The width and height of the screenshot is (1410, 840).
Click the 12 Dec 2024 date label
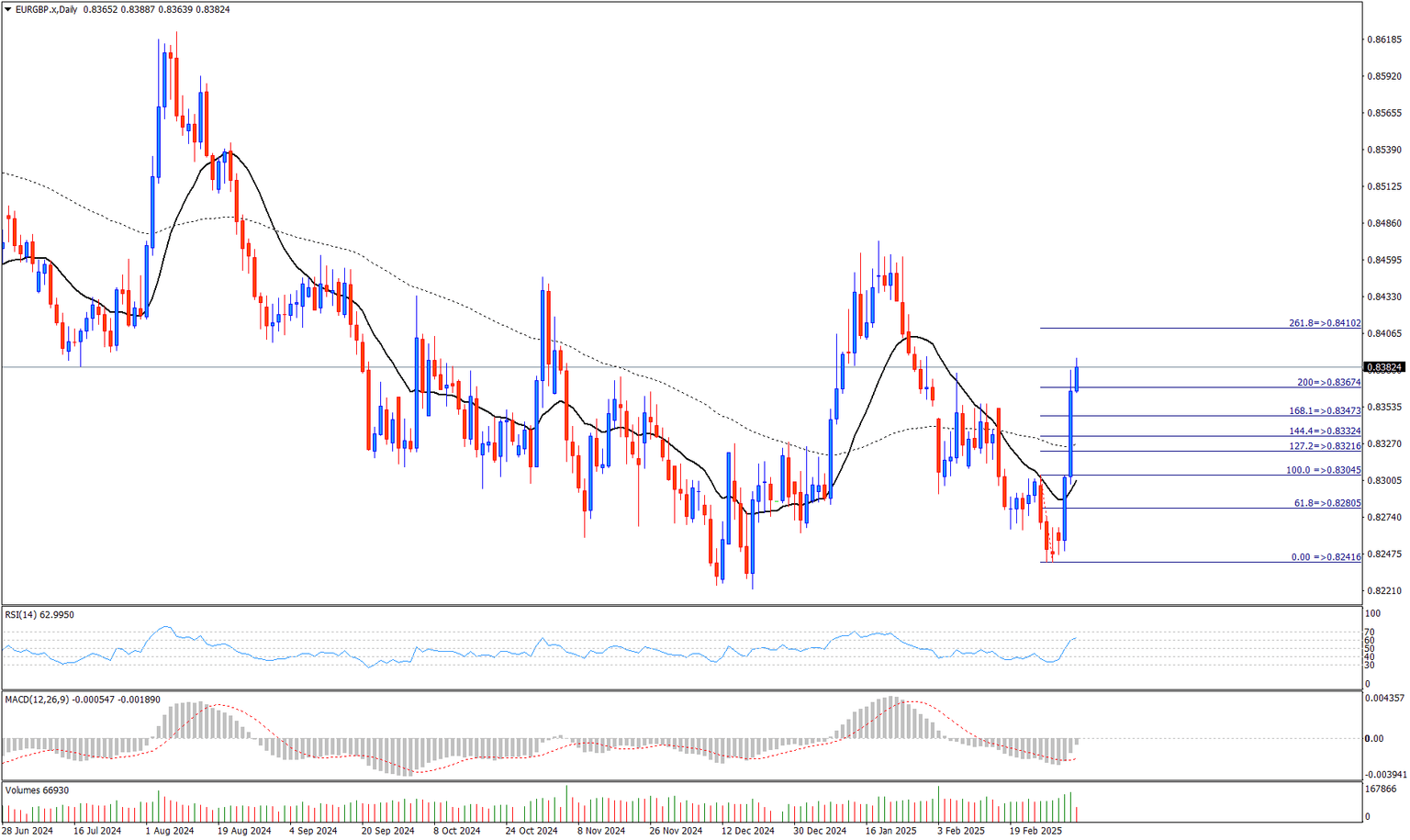[748, 831]
